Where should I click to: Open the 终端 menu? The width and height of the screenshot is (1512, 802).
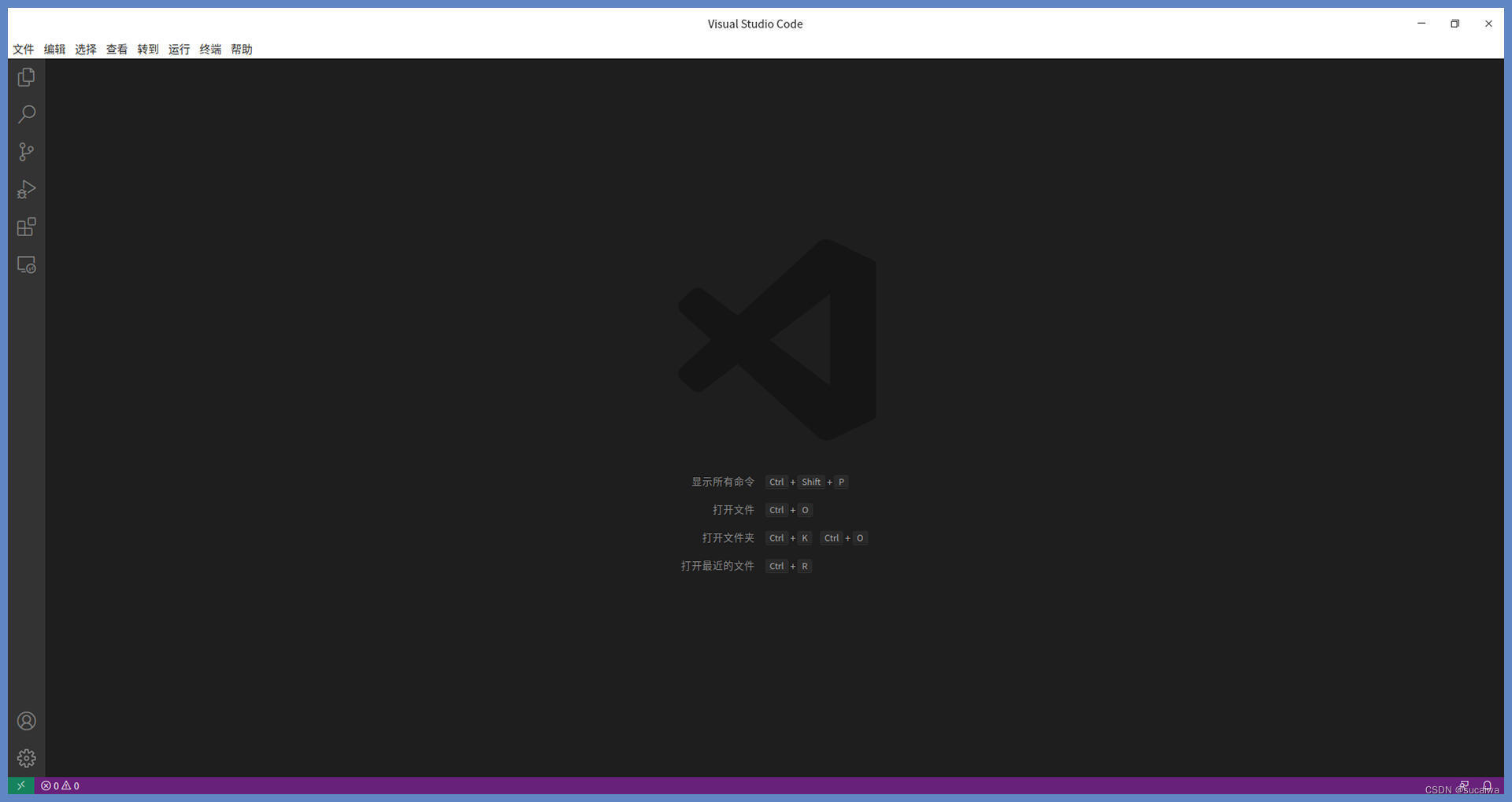(x=209, y=49)
